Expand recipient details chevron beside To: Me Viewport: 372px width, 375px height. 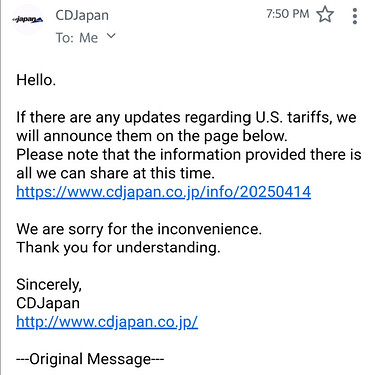[111, 36]
